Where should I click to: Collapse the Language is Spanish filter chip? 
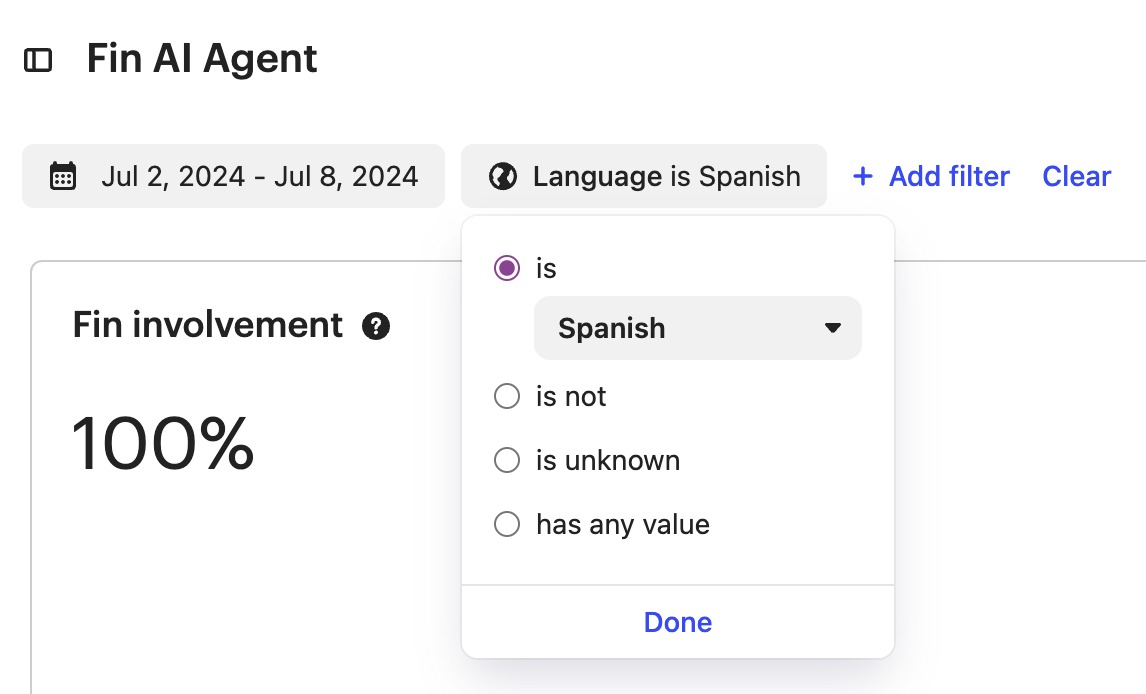click(644, 176)
